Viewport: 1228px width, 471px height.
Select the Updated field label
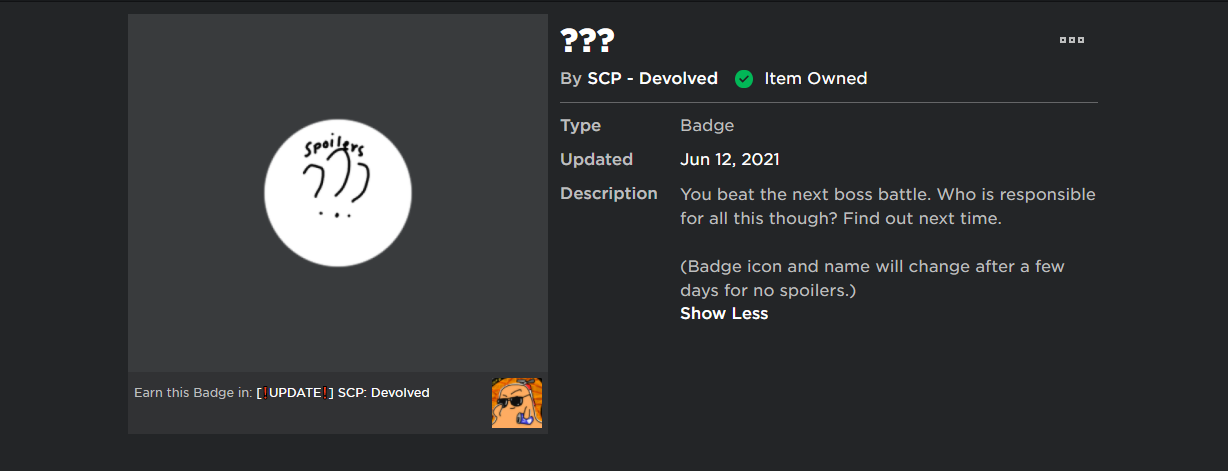(596, 159)
